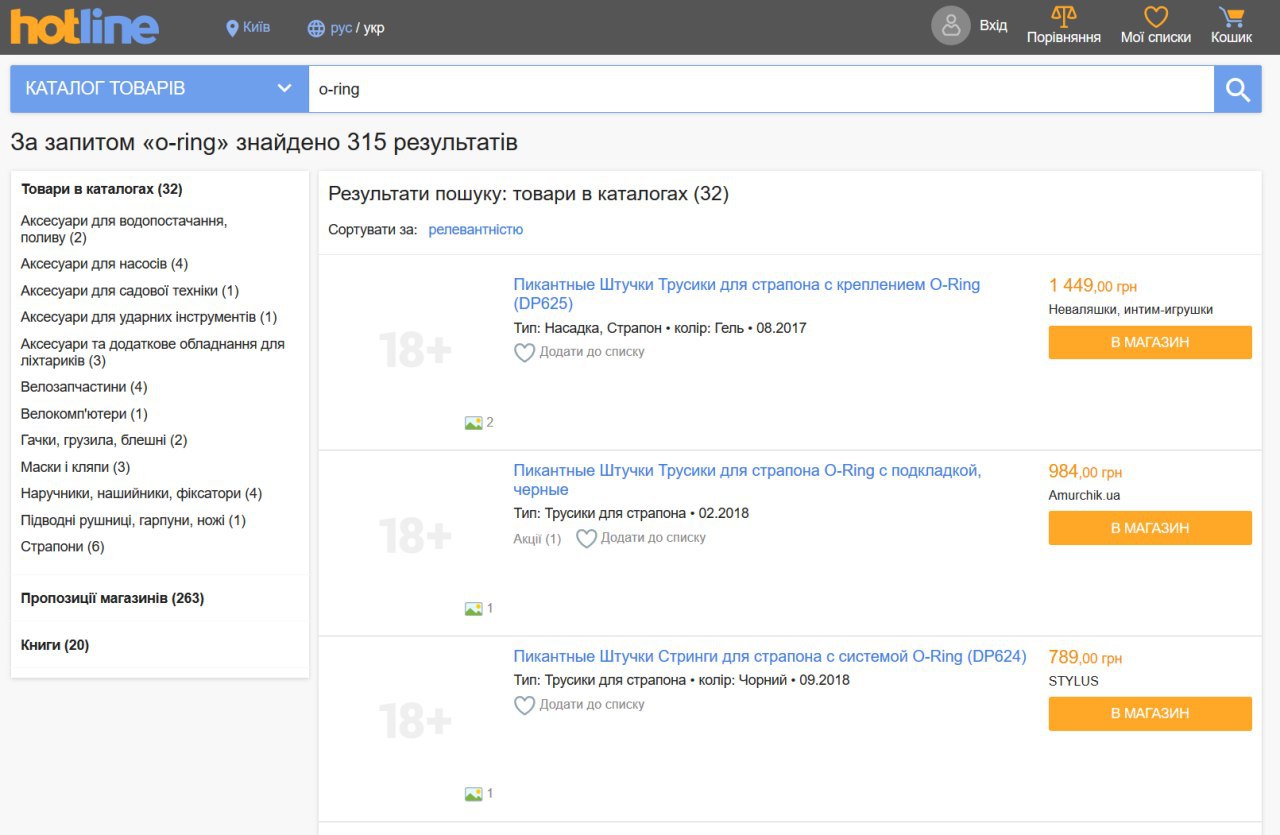Click heart icon for DP624 product
1280x835 pixels.
[524, 706]
